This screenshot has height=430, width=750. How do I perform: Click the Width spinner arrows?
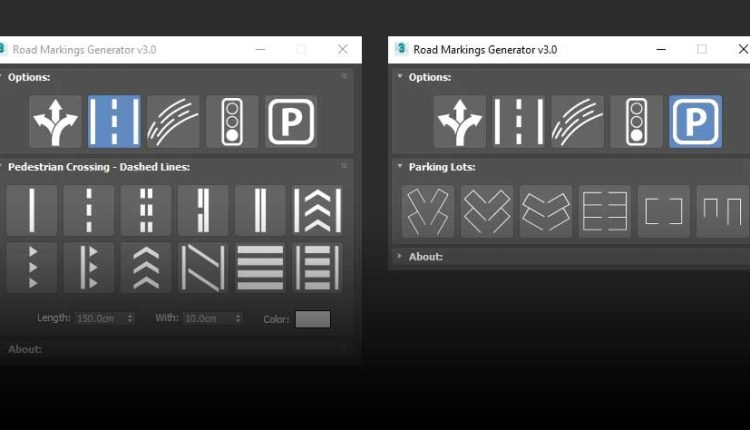pyautogui.click(x=238, y=319)
